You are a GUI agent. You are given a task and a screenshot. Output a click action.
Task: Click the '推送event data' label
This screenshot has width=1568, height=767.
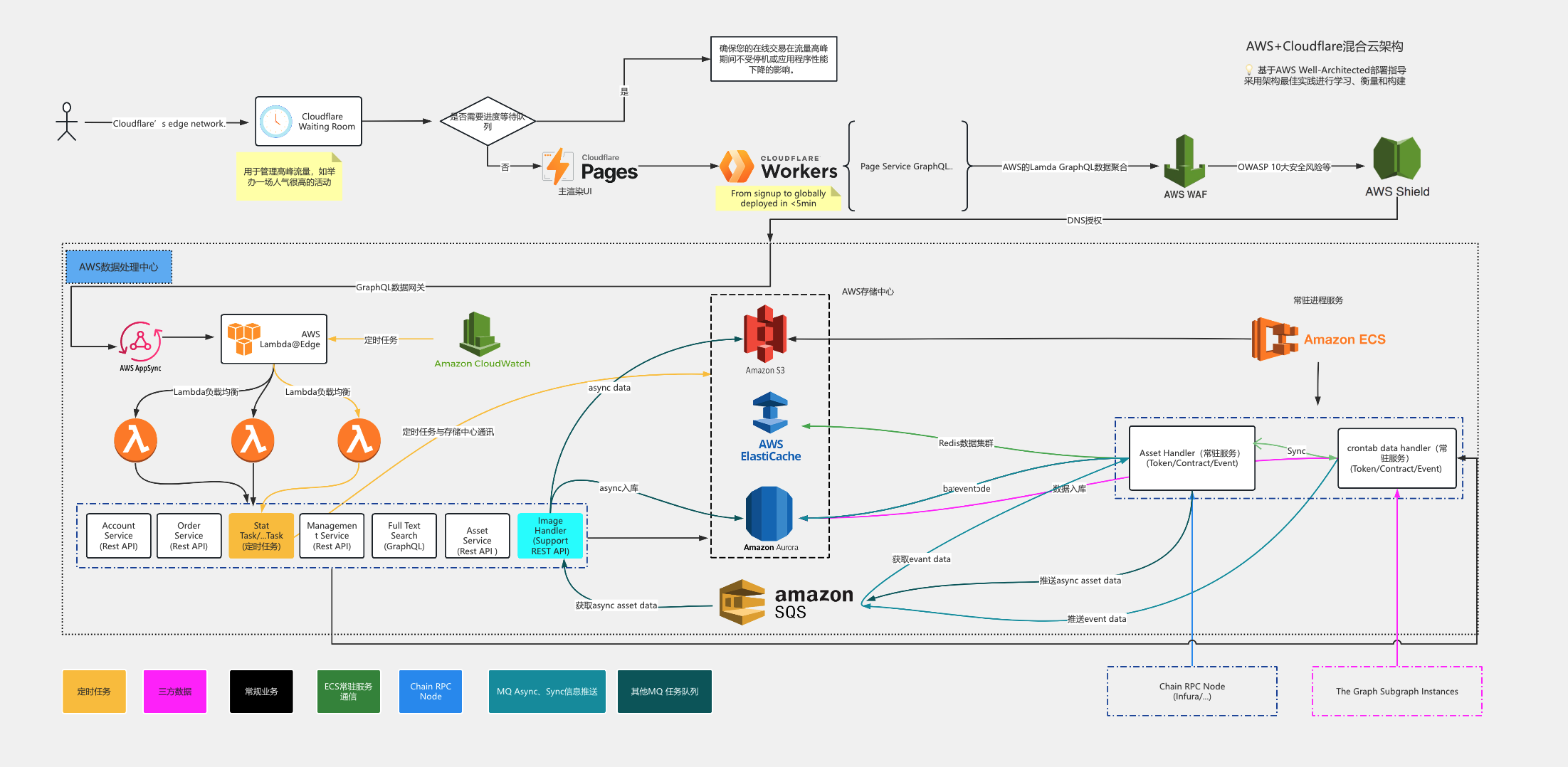pos(1097,618)
